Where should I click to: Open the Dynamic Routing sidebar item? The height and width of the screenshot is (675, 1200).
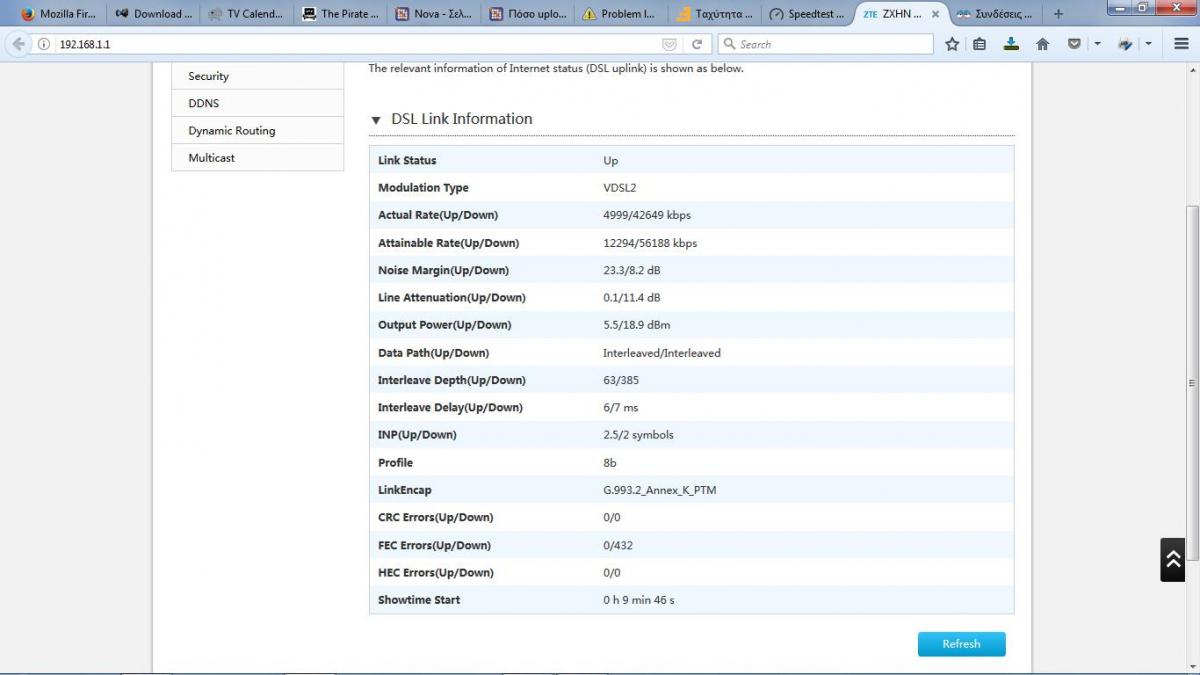(x=232, y=131)
